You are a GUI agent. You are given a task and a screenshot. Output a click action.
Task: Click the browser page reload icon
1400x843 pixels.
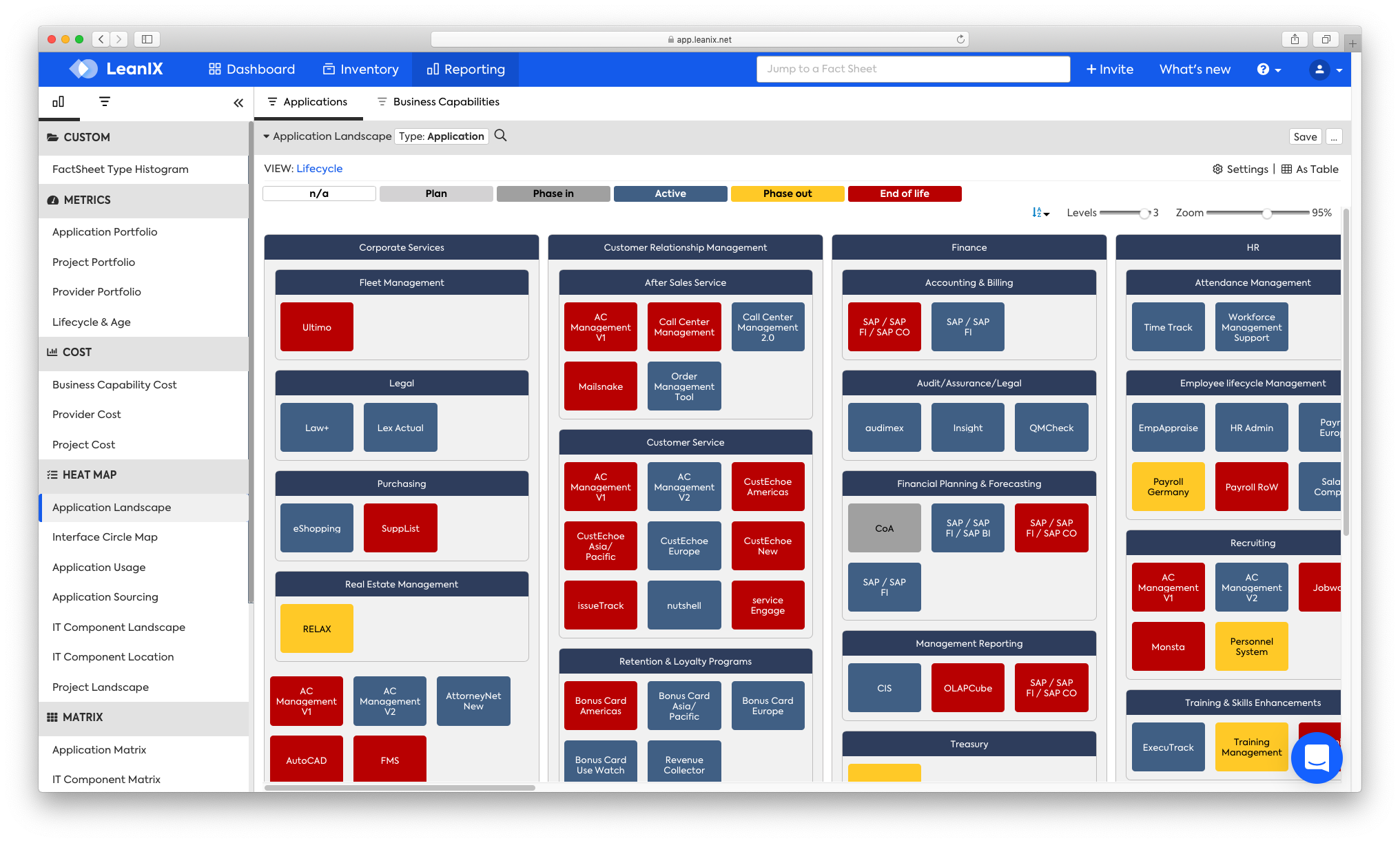point(960,39)
